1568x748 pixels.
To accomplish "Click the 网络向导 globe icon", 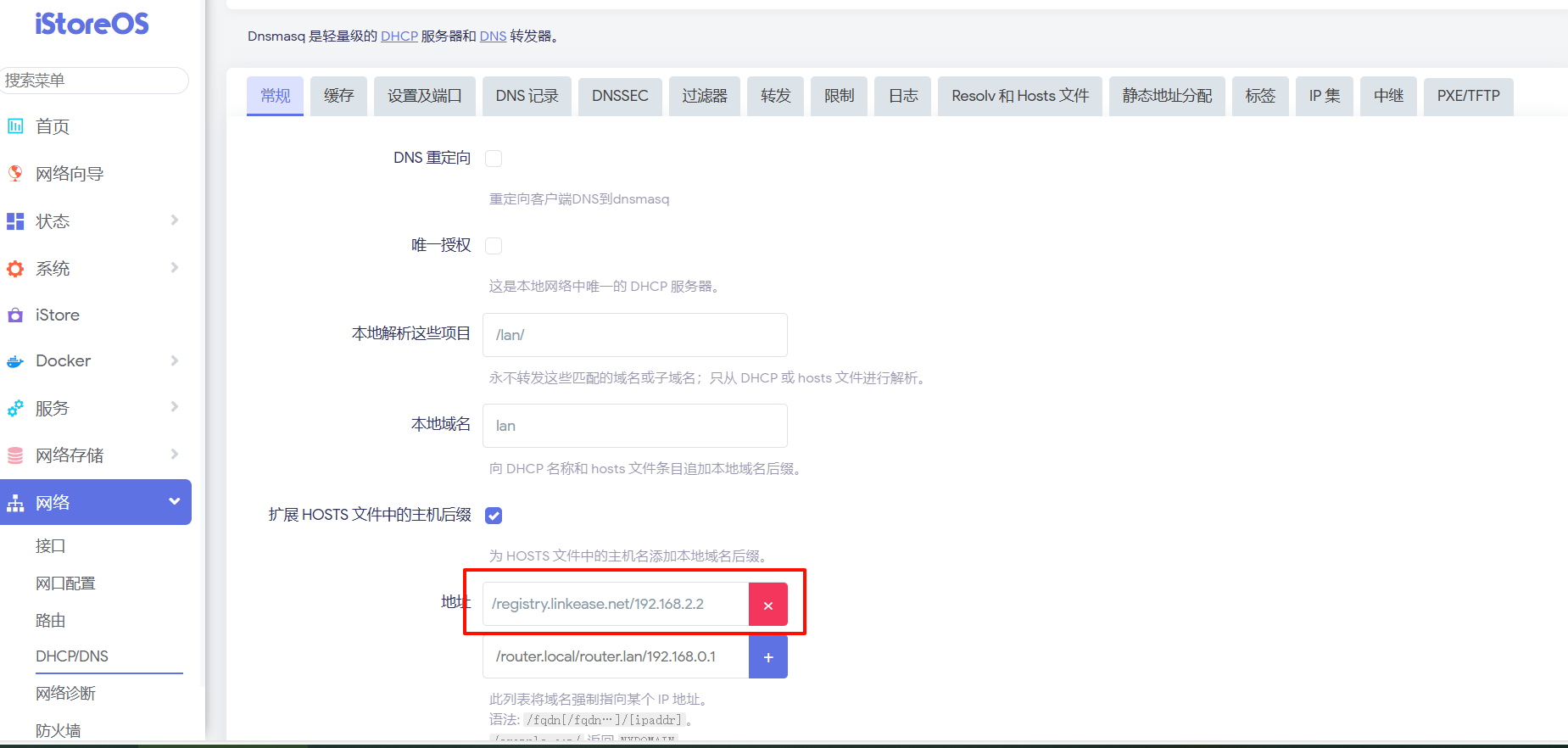I will coord(15,174).
